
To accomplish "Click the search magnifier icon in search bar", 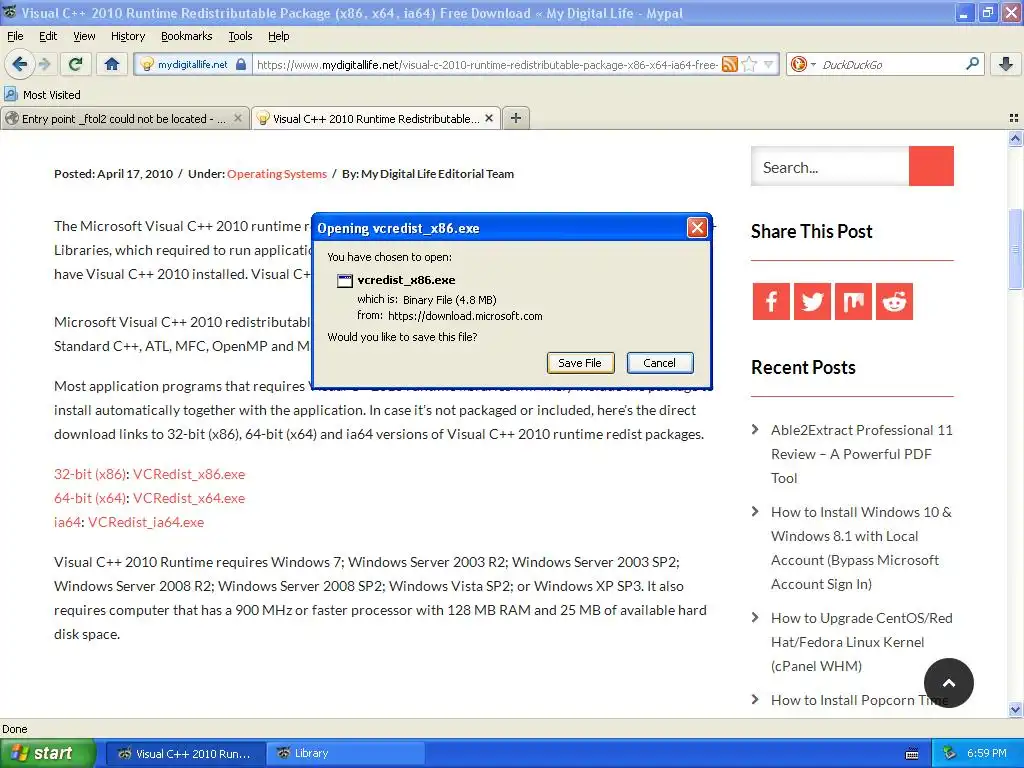I will [x=972, y=64].
